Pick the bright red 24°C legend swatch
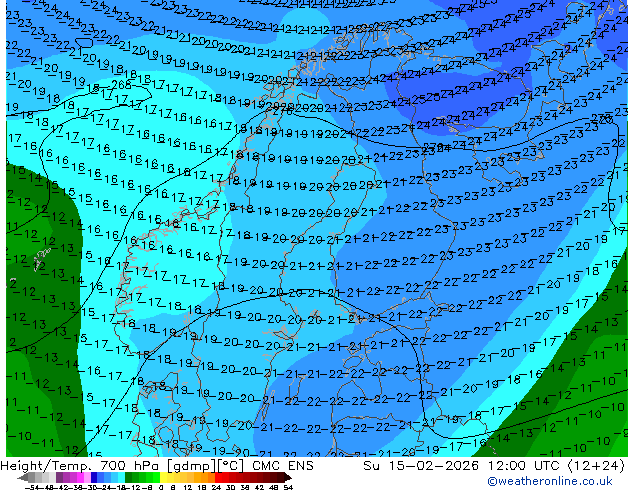 pos(218,478)
